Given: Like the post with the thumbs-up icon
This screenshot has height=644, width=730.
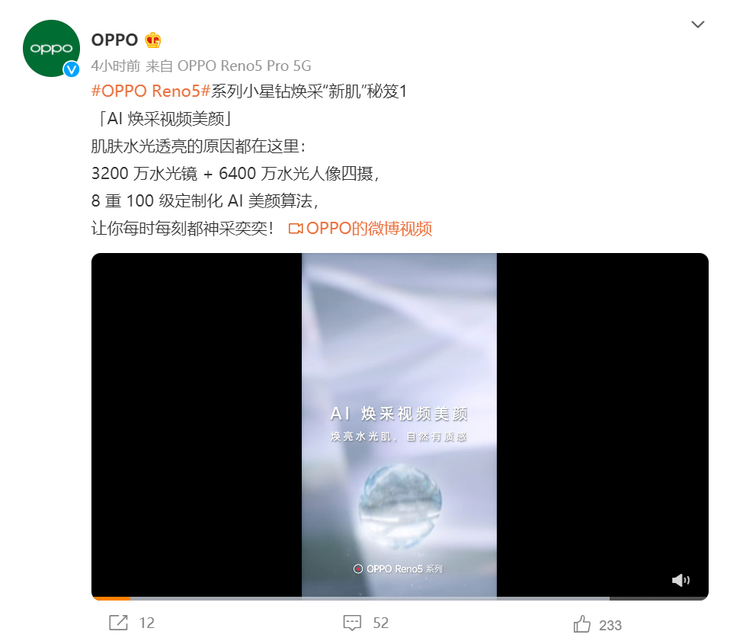Looking at the screenshot, I should [581, 624].
